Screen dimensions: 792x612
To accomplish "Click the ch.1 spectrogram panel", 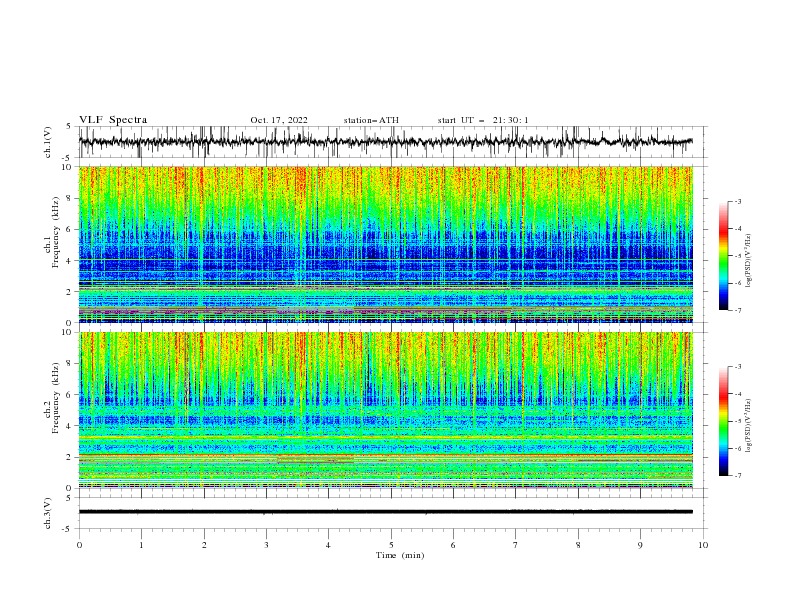I will pos(386,244).
